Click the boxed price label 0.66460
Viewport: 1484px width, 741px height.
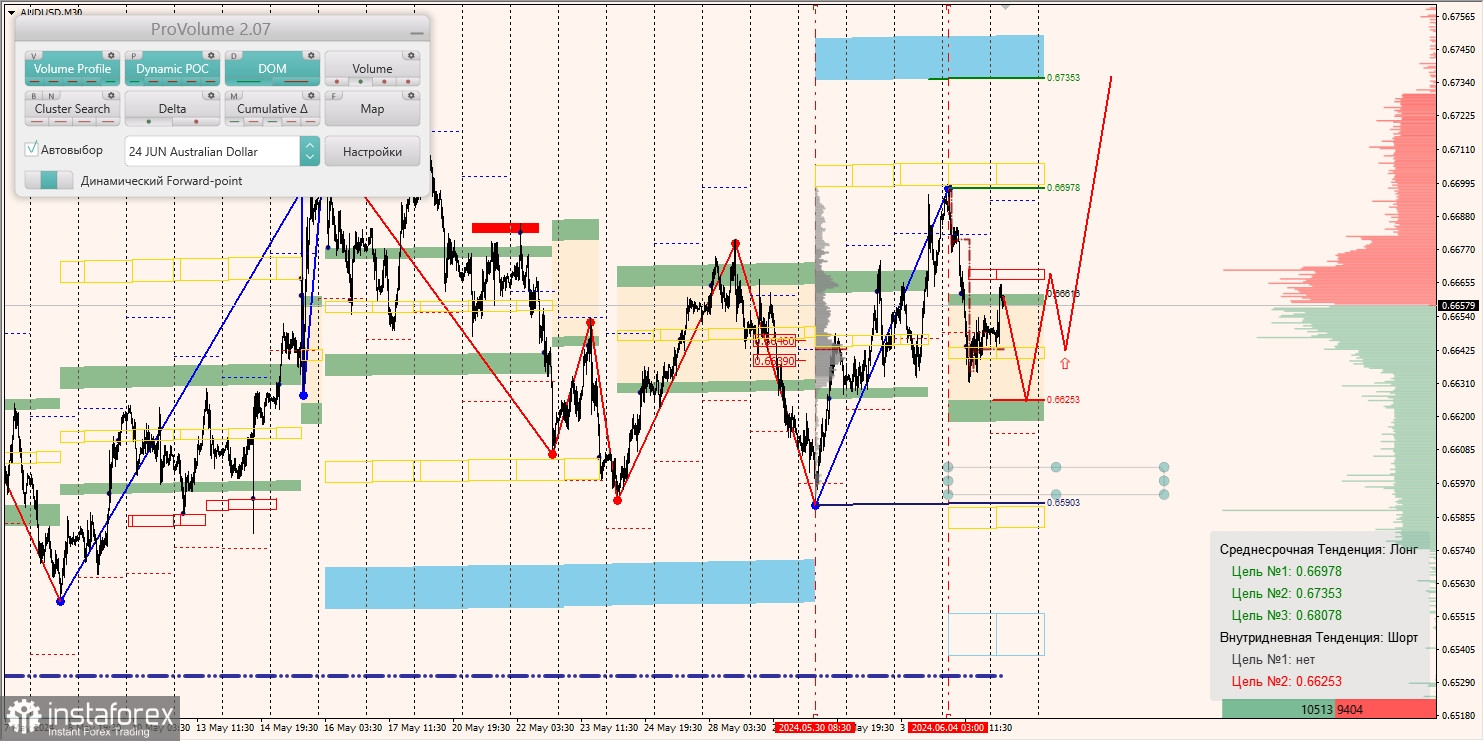click(774, 341)
